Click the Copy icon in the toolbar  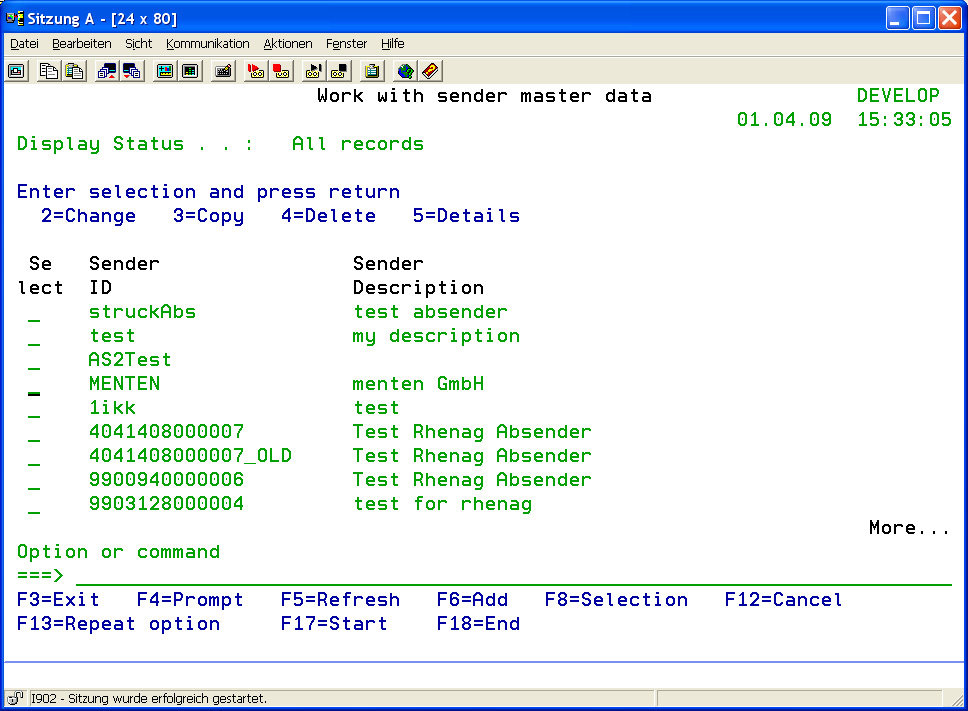(x=48, y=71)
